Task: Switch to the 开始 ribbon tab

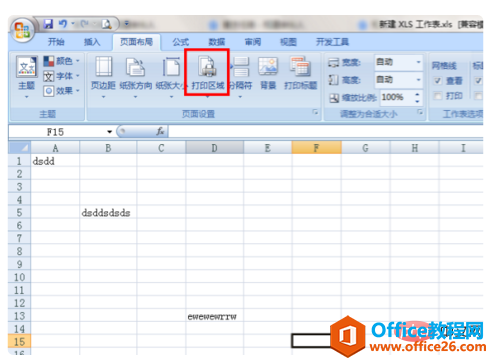Action: 56,42
